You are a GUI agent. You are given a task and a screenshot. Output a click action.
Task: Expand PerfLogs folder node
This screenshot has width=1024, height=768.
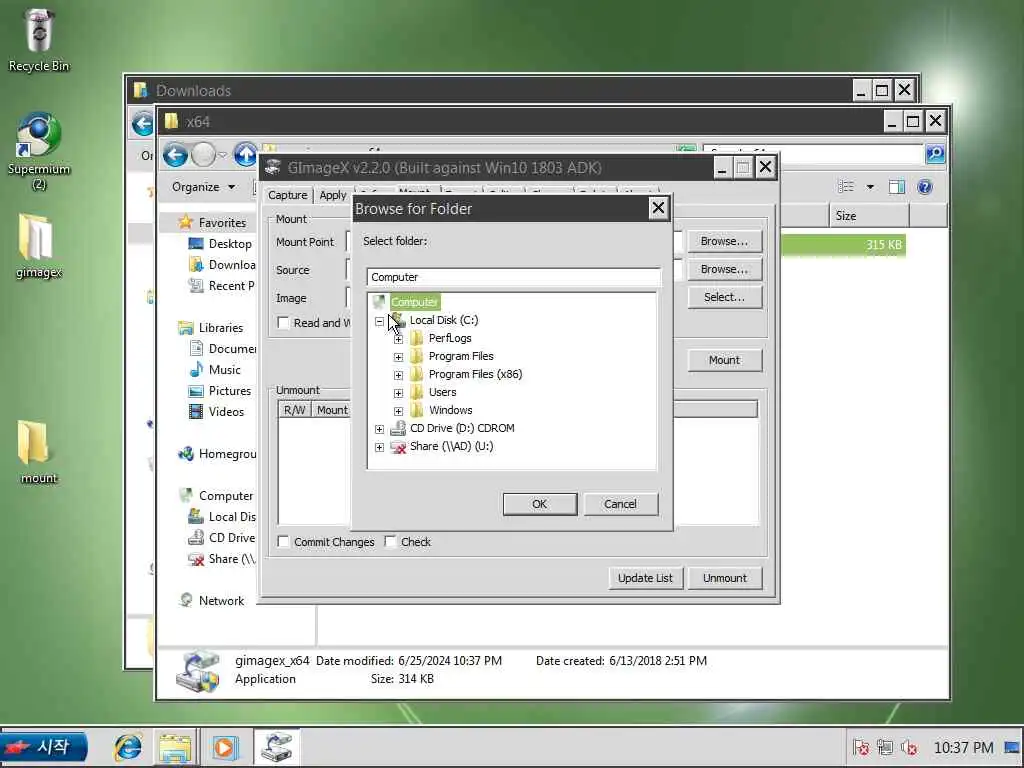point(398,339)
